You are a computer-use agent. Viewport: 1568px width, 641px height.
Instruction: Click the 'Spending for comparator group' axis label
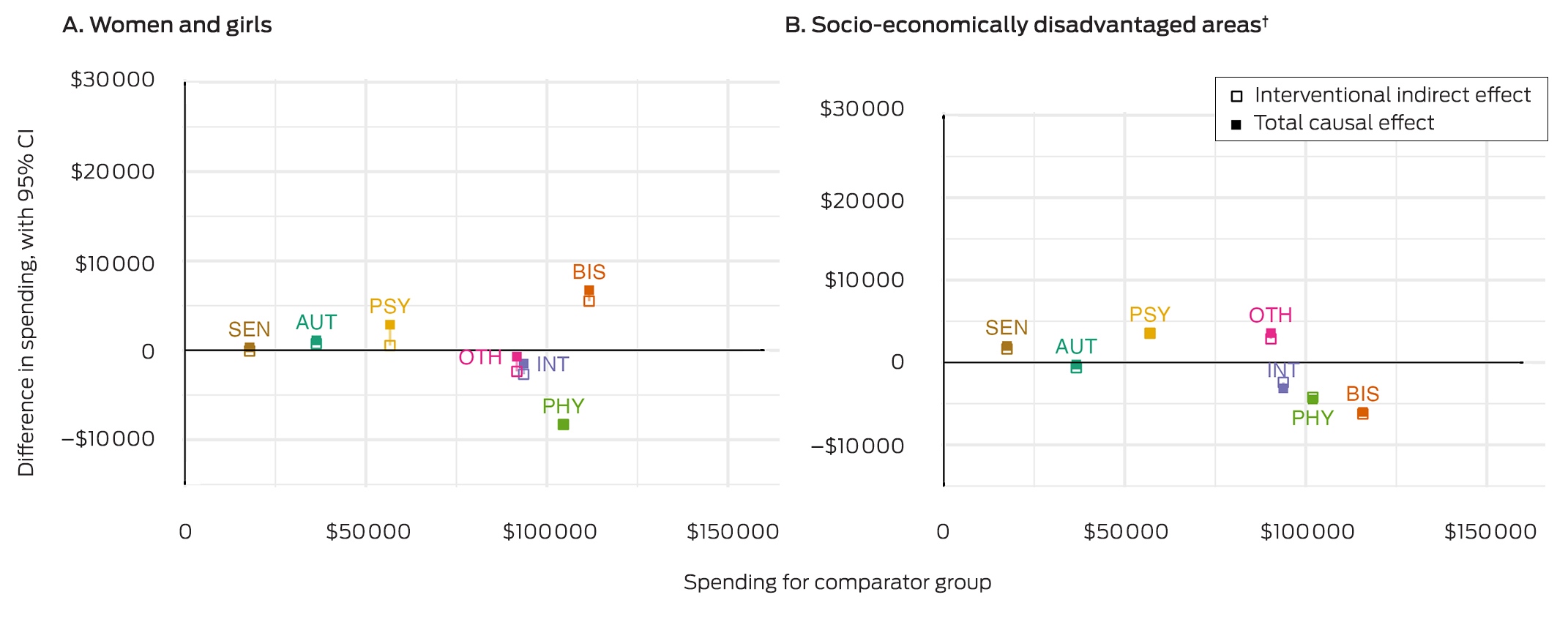837,582
